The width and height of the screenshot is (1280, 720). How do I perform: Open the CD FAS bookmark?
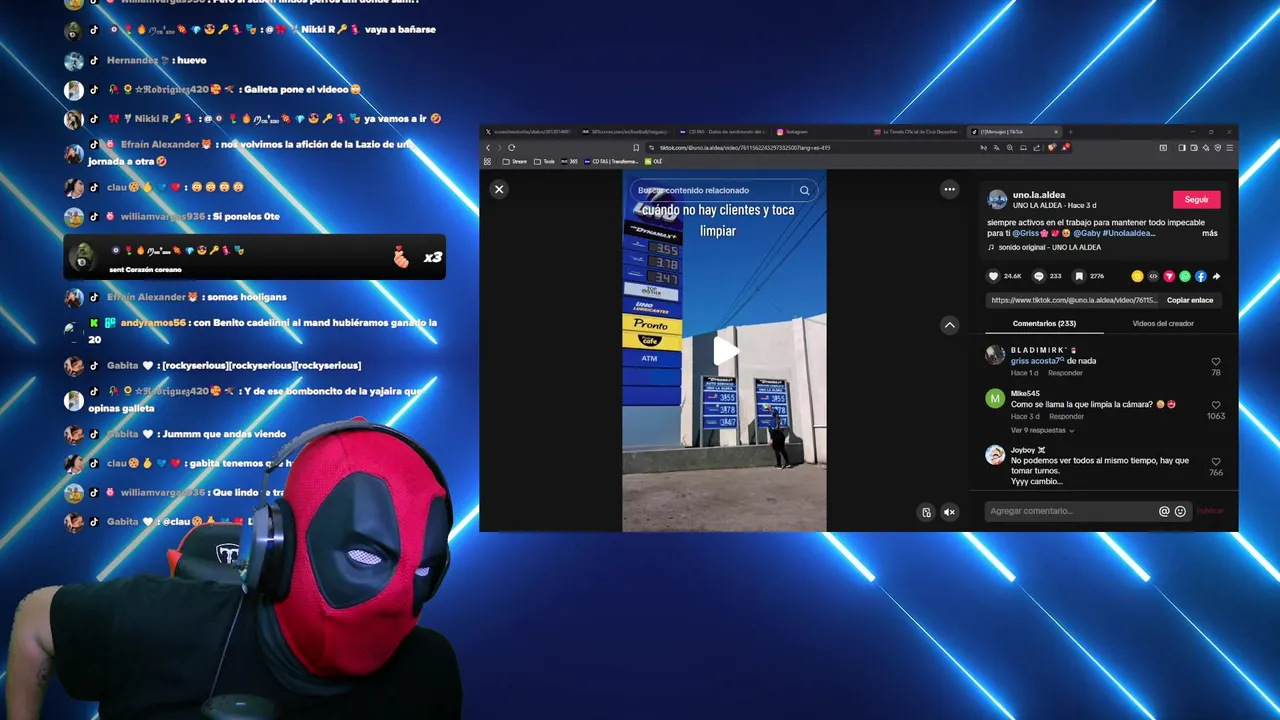(x=610, y=161)
